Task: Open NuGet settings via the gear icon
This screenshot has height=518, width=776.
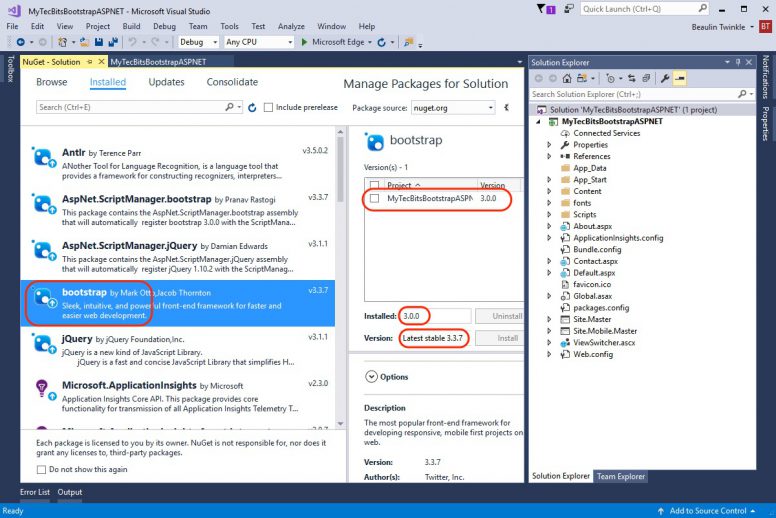Action: click(506, 107)
